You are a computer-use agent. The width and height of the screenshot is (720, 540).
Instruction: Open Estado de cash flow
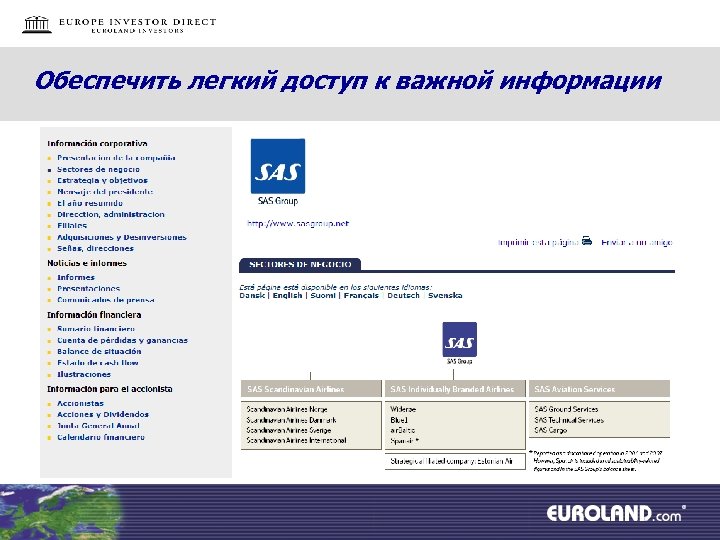pos(98,363)
